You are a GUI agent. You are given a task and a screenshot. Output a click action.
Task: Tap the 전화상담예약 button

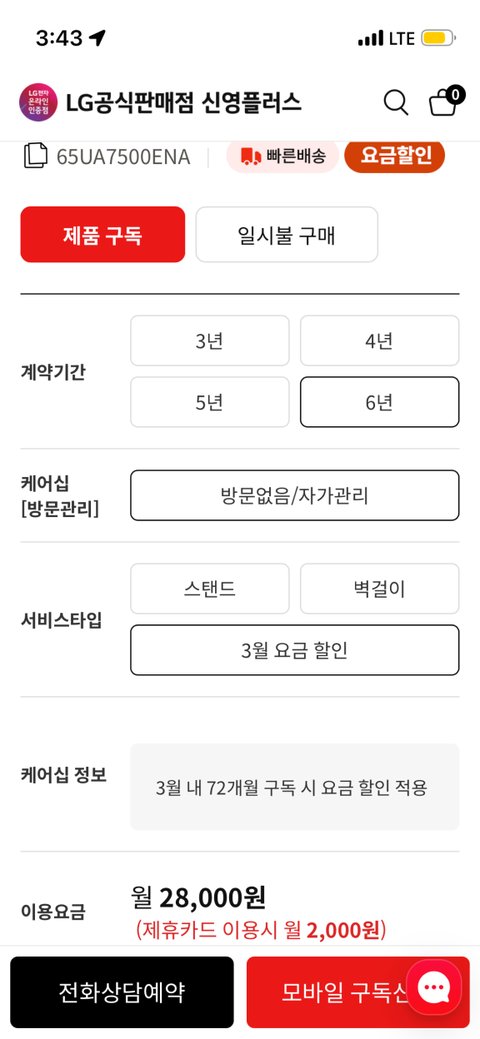tap(122, 992)
